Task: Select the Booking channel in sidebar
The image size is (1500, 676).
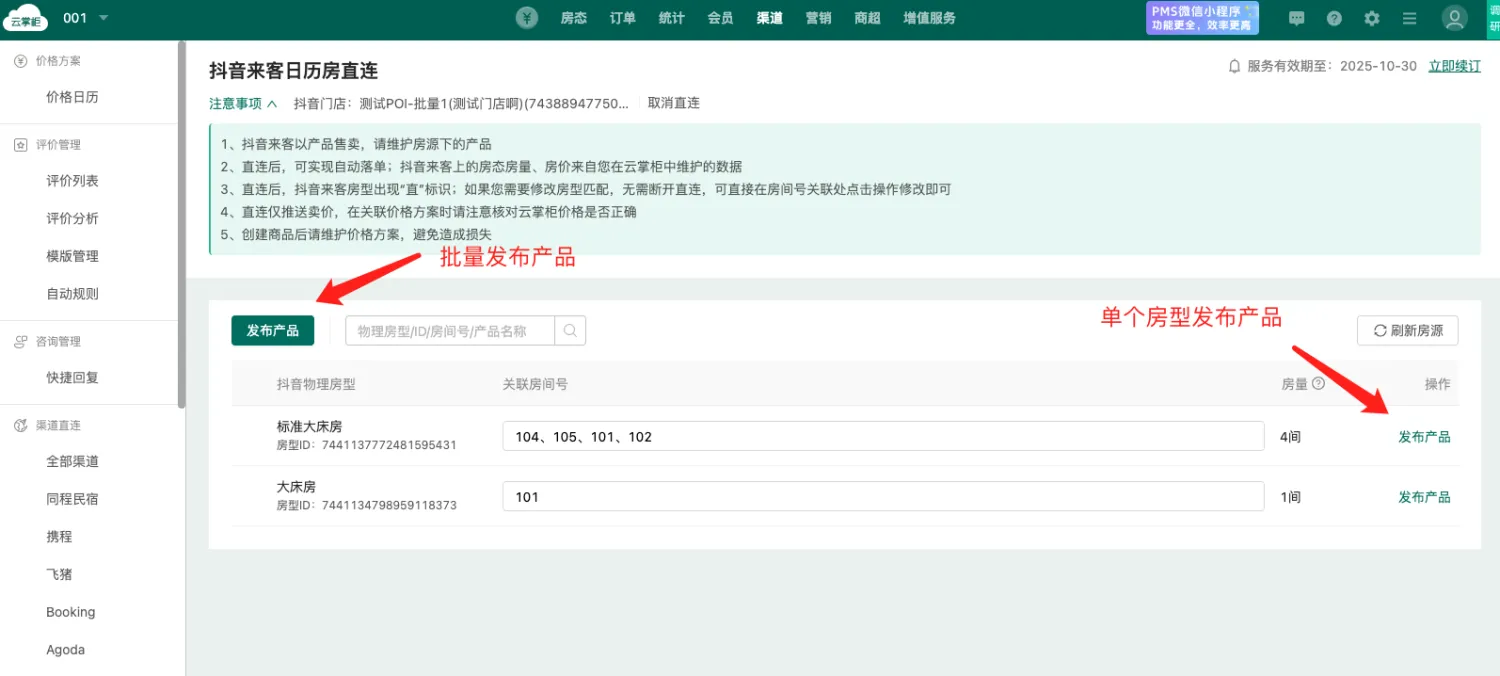Action: [70, 612]
